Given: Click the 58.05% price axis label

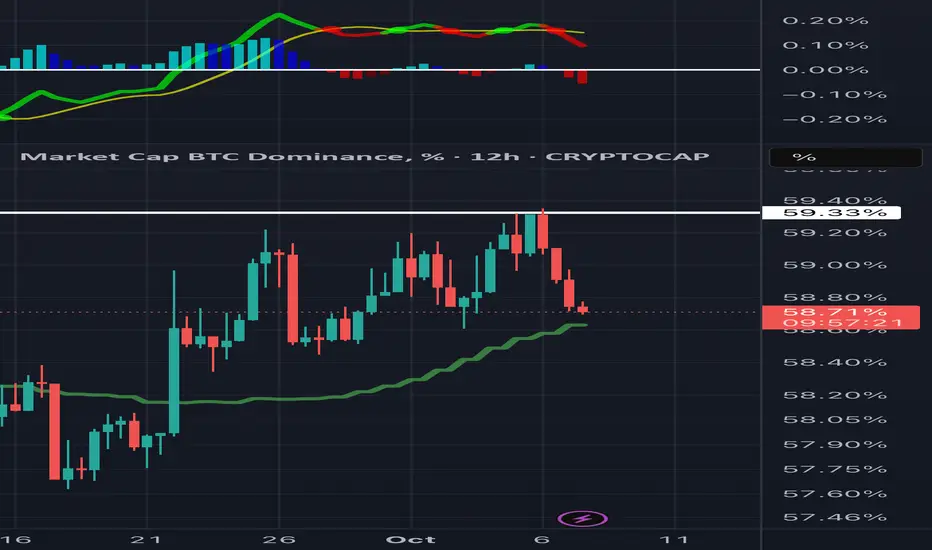Looking at the screenshot, I should click(835, 419).
